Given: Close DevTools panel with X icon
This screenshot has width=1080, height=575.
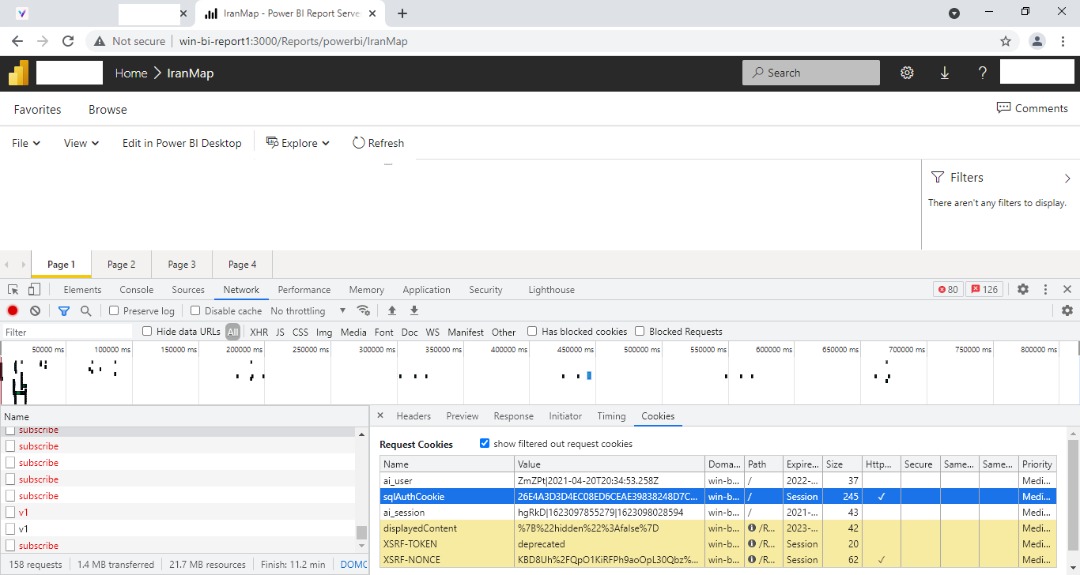Looking at the screenshot, I should (x=1067, y=289).
